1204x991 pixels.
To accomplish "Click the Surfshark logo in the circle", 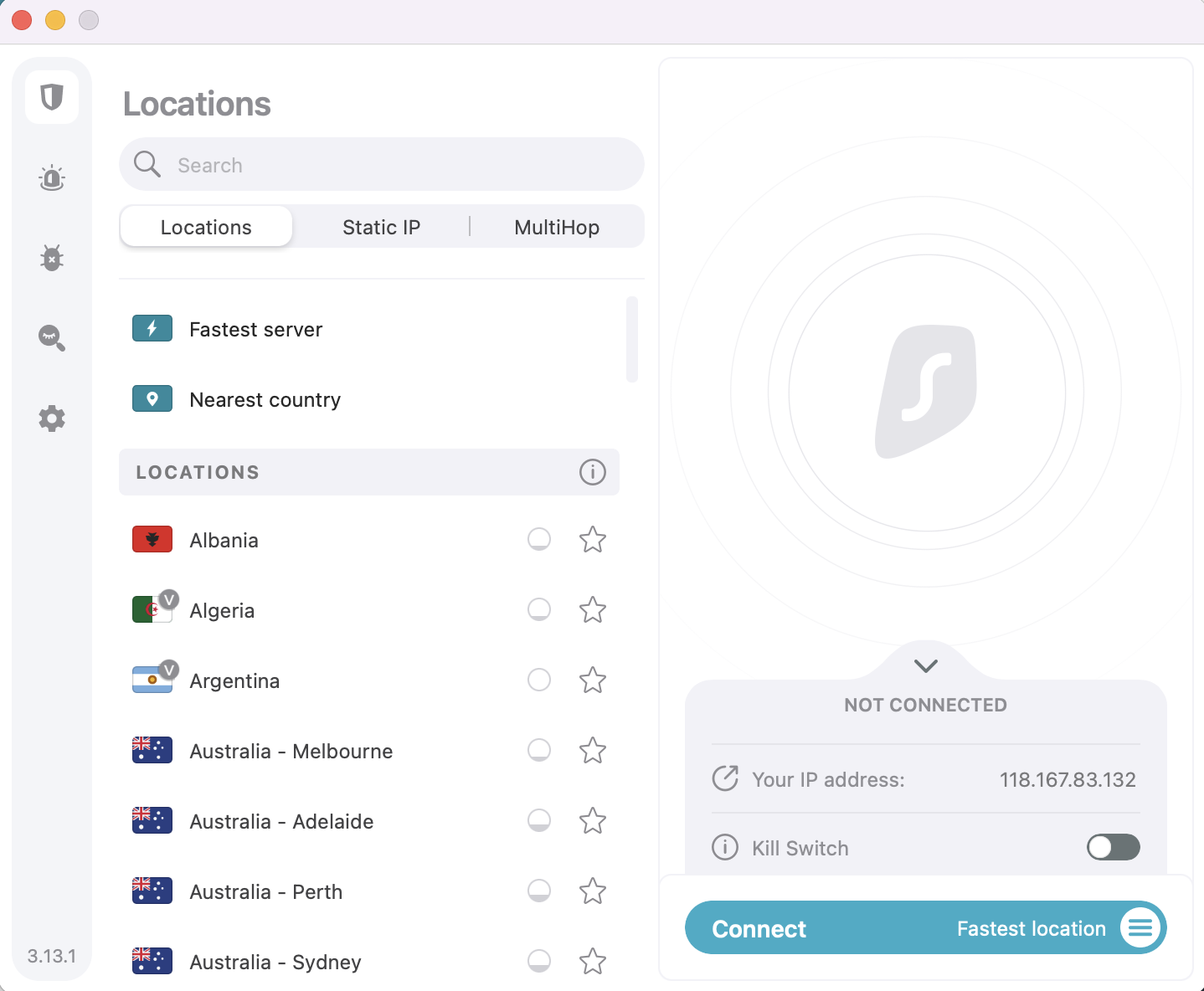I will (926, 393).
